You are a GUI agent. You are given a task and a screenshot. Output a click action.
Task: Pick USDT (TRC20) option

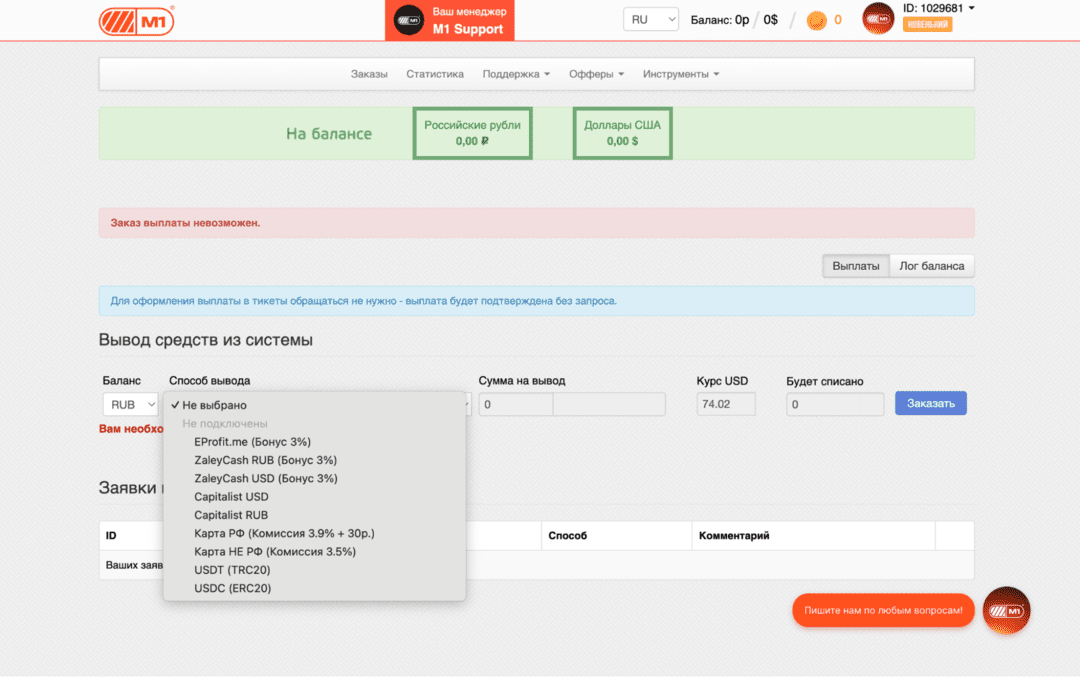click(314, 570)
